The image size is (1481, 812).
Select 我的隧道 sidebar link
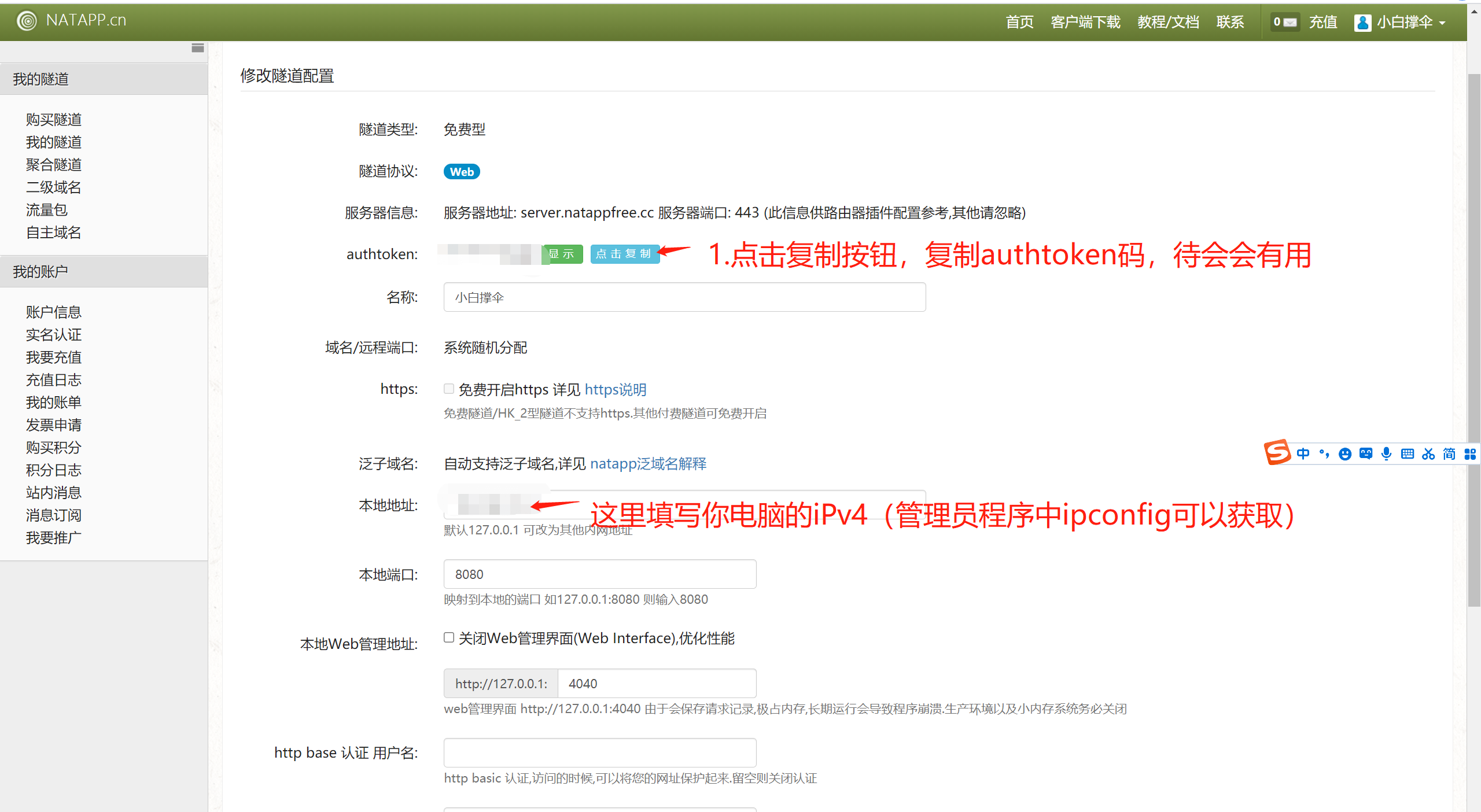(54, 142)
